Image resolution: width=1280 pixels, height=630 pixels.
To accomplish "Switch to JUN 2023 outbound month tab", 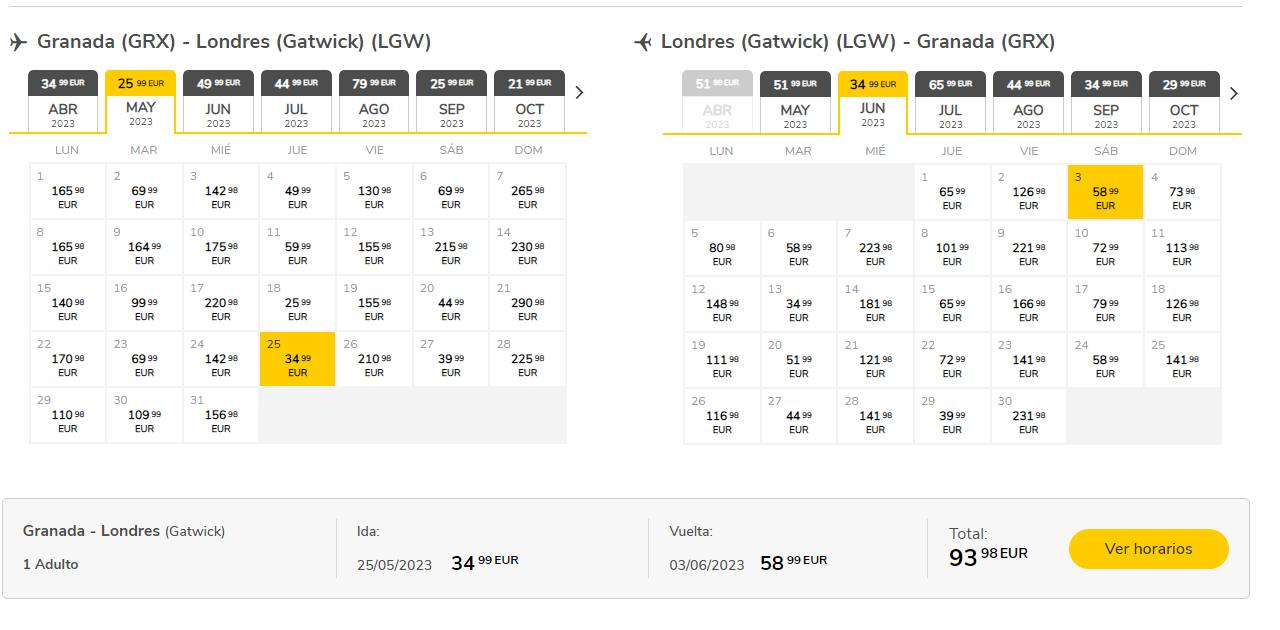I will click(218, 102).
